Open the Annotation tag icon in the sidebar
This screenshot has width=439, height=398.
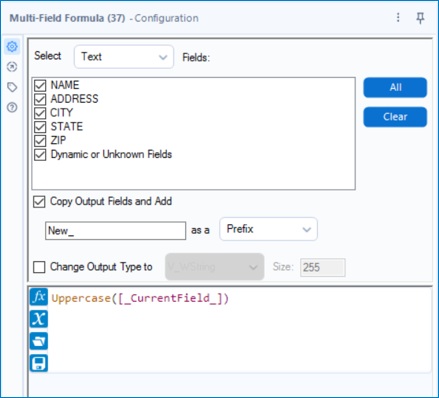pyautogui.click(x=12, y=87)
